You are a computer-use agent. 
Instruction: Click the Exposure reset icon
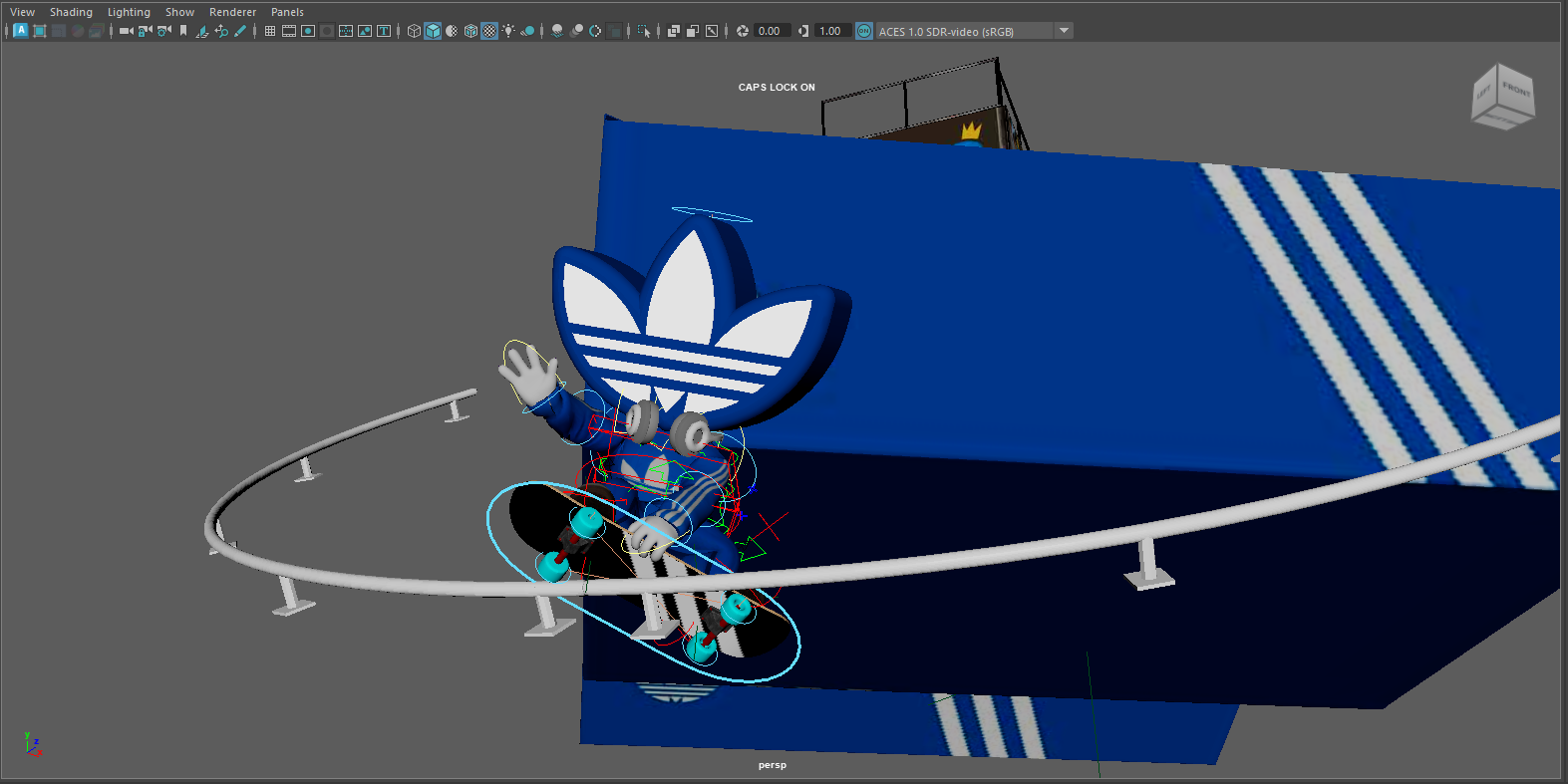[743, 31]
